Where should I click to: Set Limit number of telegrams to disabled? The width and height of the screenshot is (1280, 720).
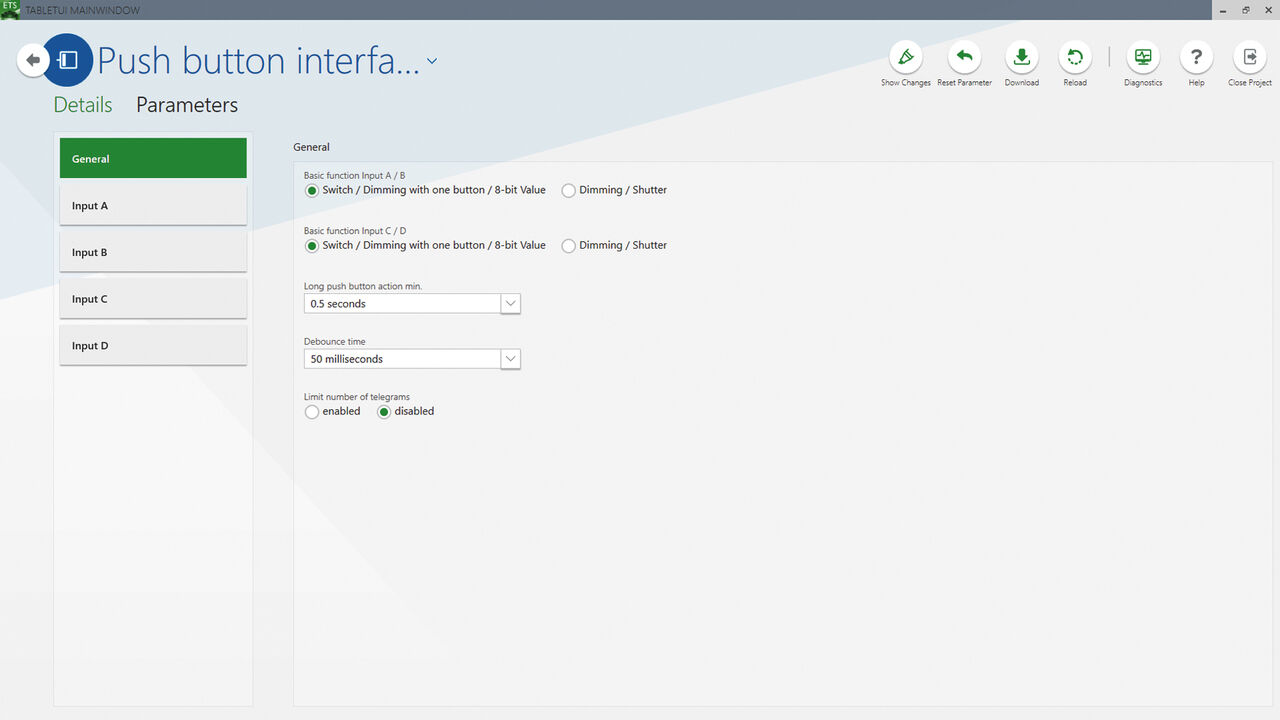click(384, 412)
